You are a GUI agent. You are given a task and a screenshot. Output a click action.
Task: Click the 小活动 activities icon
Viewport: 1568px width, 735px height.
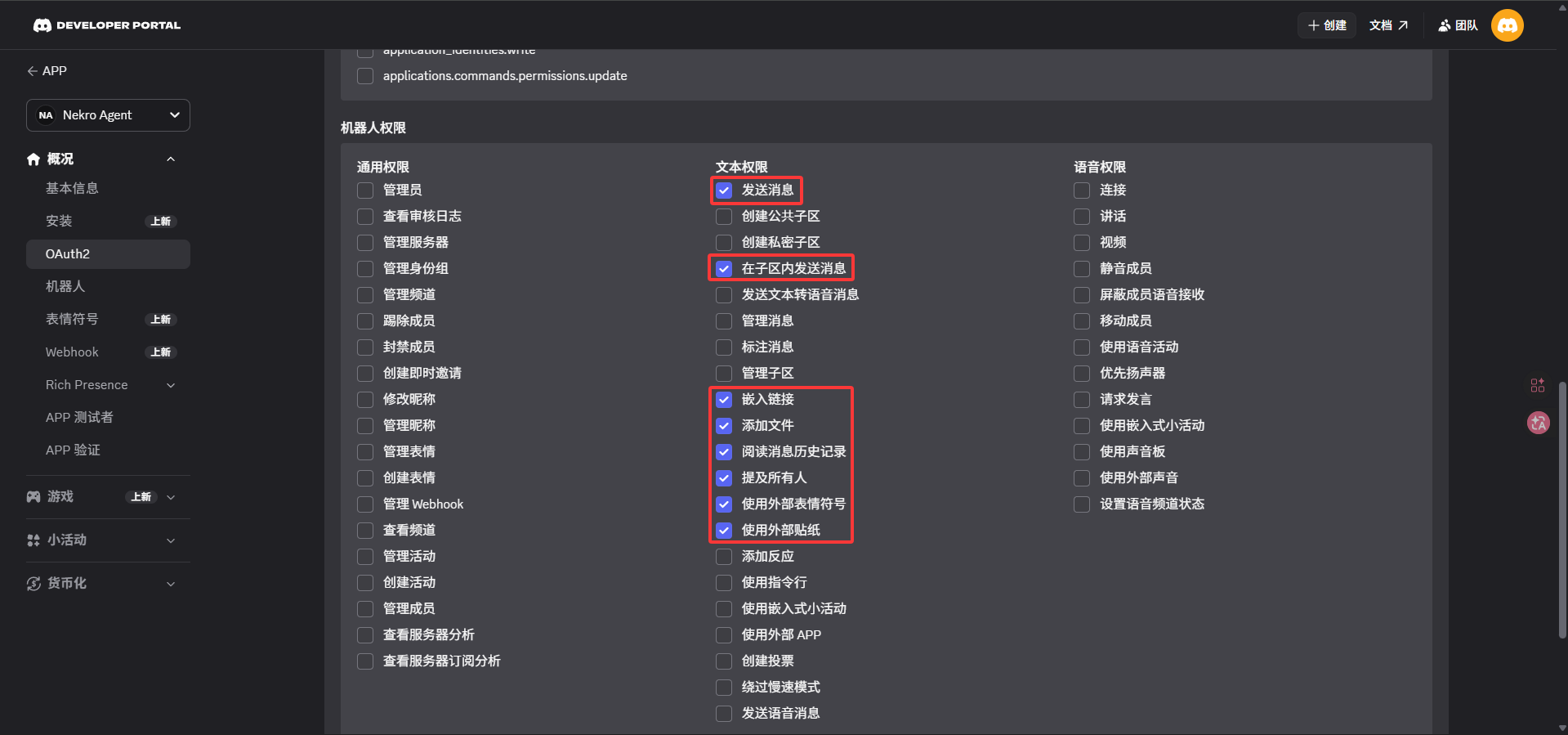coord(34,540)
